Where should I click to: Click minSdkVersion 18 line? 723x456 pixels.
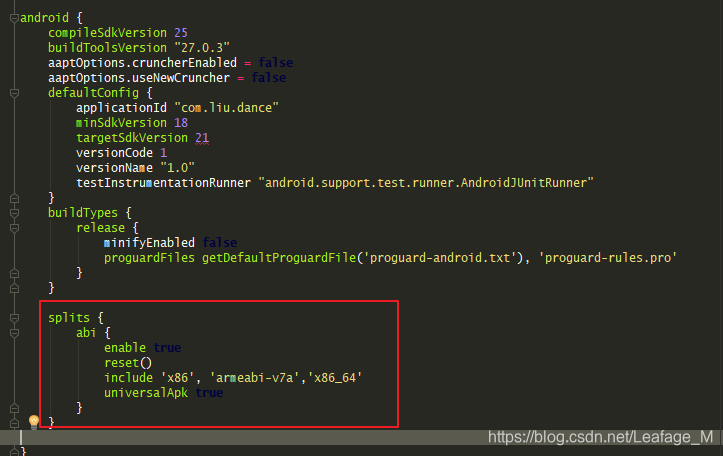pyautogui.click(x=132, y=123)
